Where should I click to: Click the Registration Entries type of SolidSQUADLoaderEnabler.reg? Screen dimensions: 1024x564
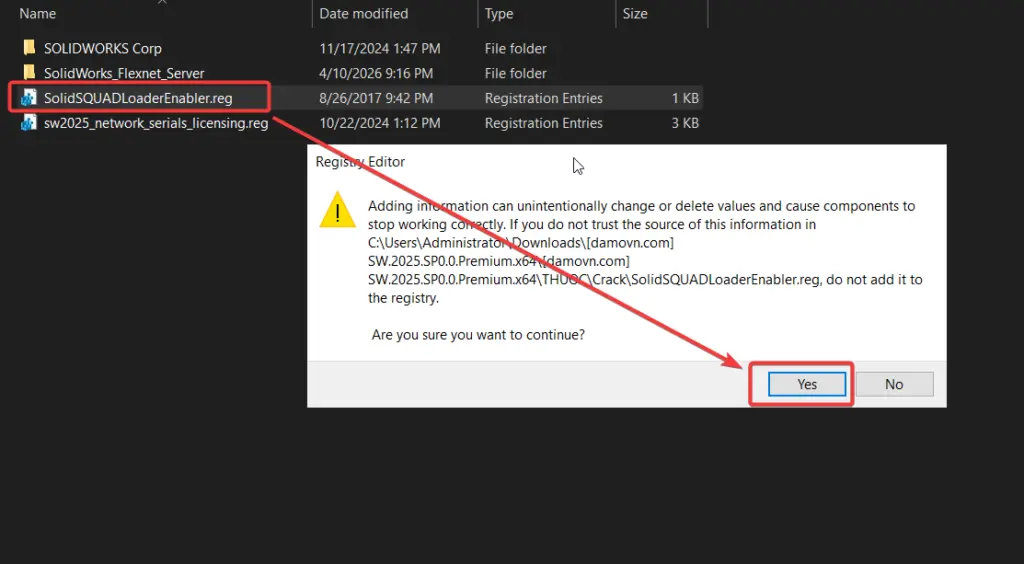(543, 98)
